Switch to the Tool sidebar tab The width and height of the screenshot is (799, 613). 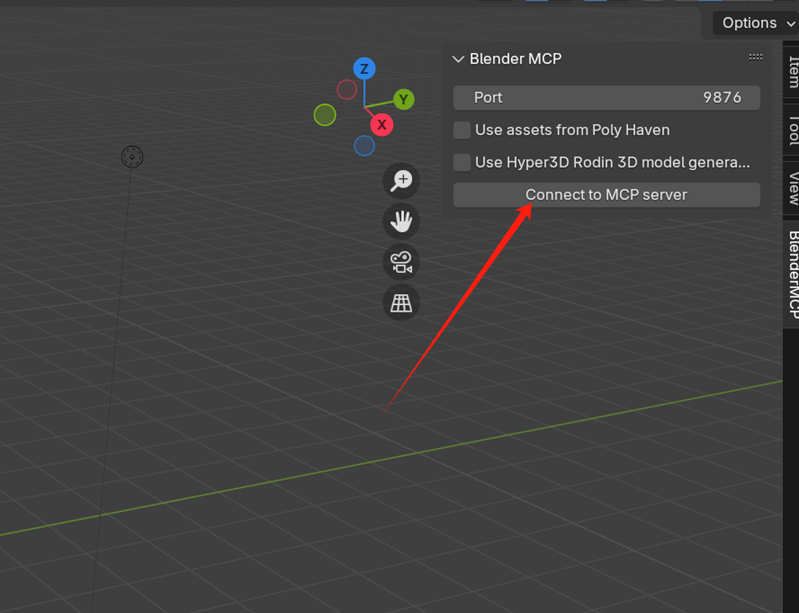(792, 130)
